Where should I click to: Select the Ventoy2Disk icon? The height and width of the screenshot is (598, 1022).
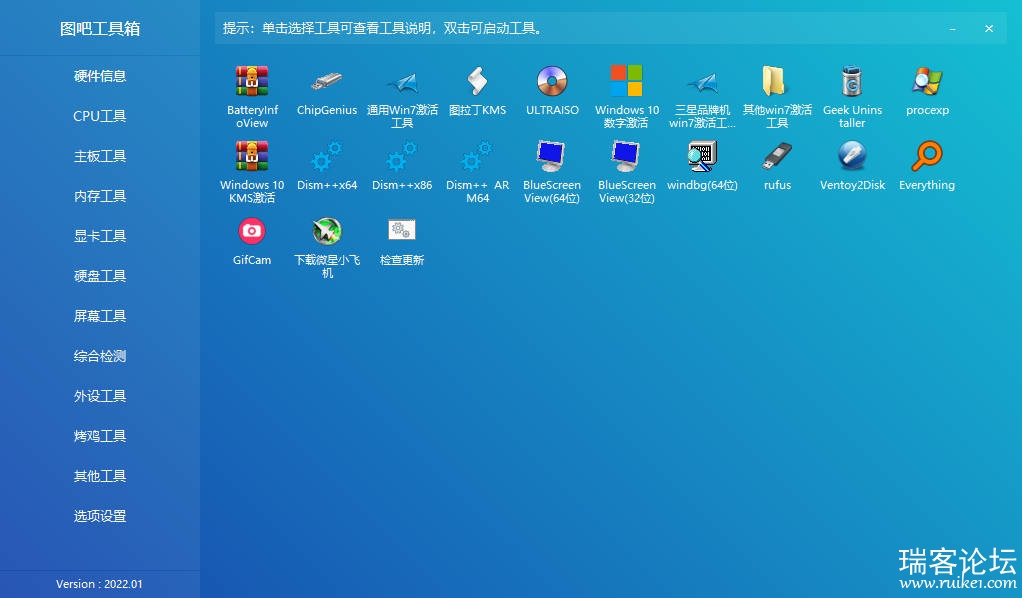pyautogui.click(x=852, y=156)
